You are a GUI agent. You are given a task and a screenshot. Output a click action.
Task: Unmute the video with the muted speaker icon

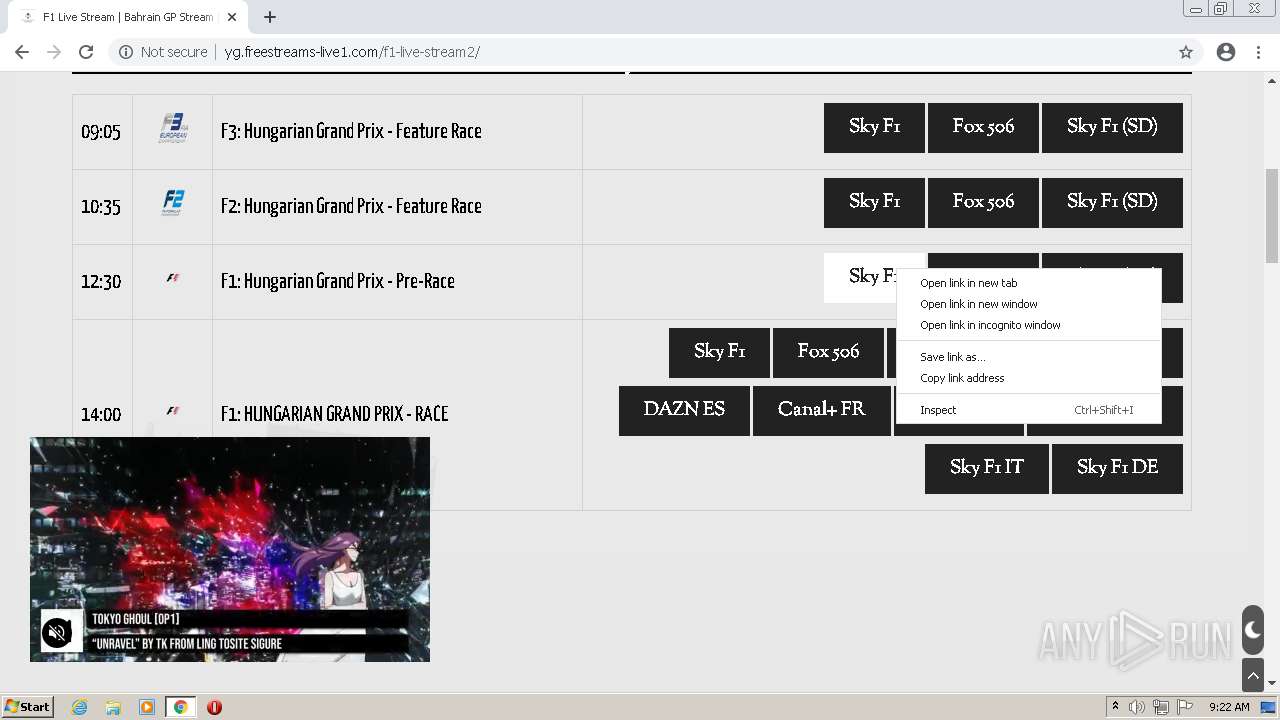pos(58,633)
